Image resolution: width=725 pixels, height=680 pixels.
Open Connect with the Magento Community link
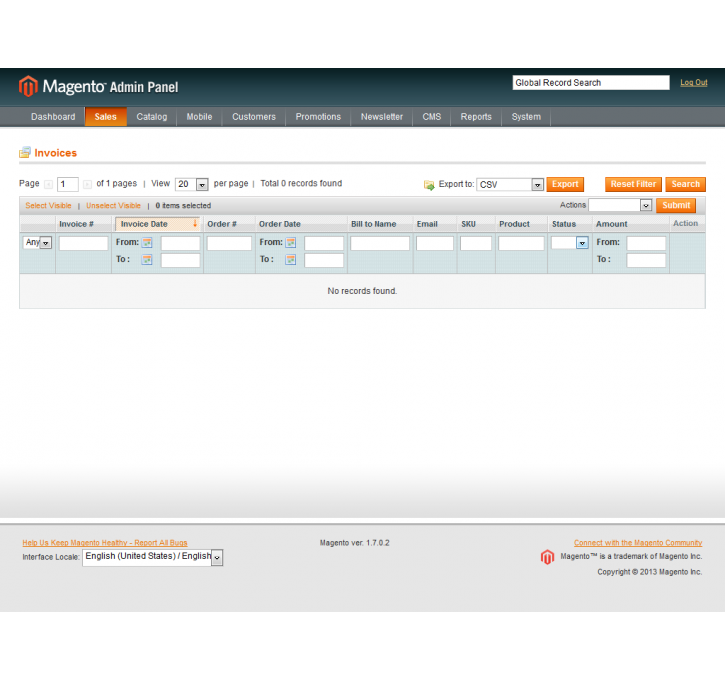pyautogui.click(x=638, y=543)
